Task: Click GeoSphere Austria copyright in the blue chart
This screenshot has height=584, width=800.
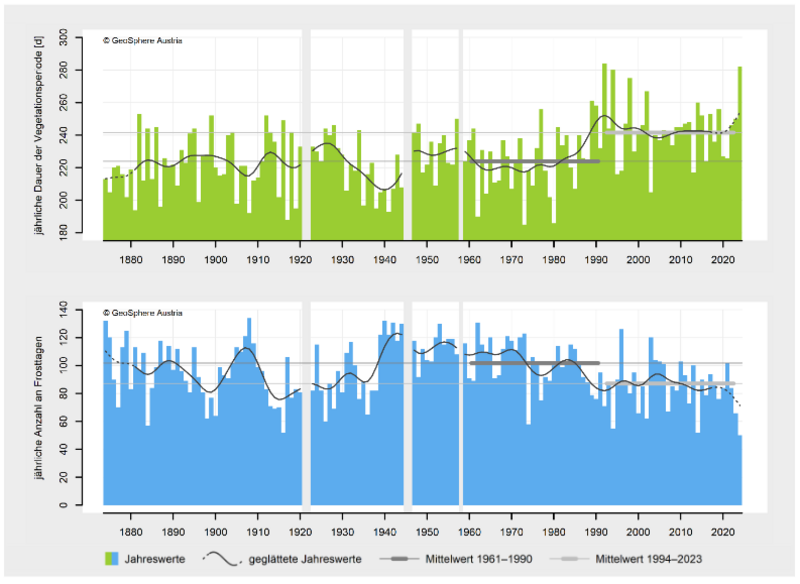Action: tap(143, 307)
